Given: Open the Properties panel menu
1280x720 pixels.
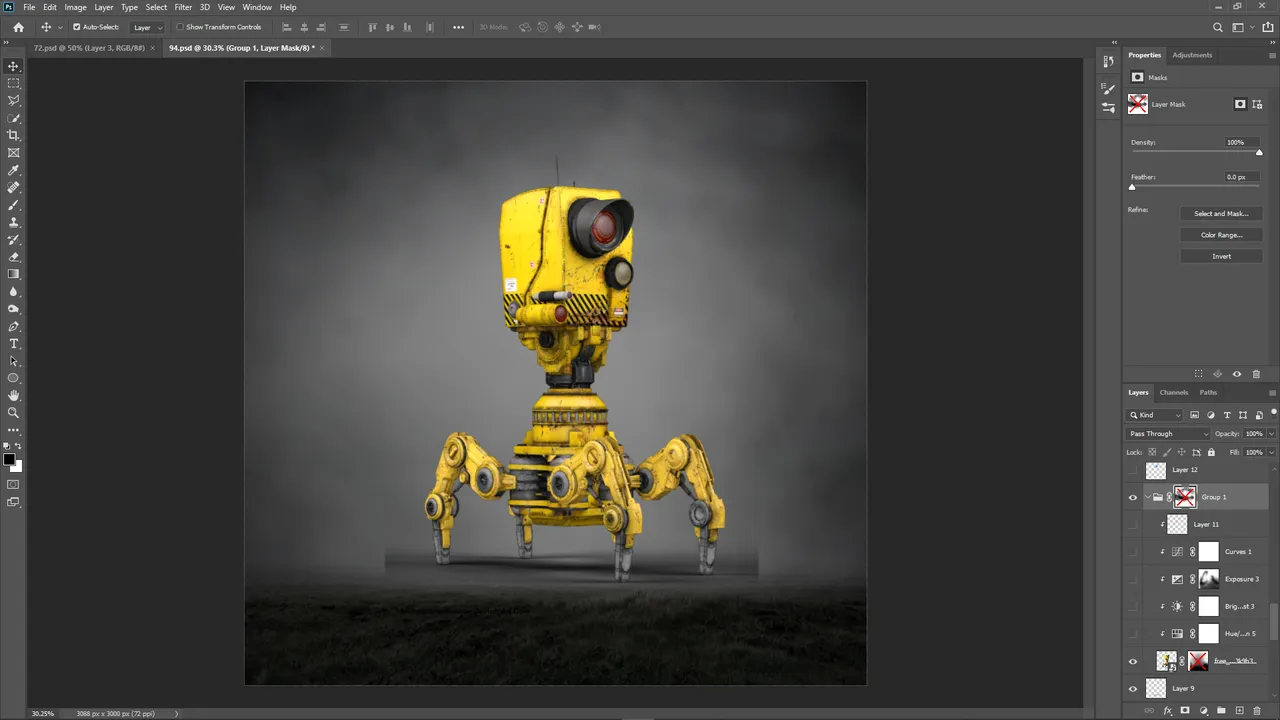Looking at the screenshot, I should pyautogui.click(x=1272, y=55).
